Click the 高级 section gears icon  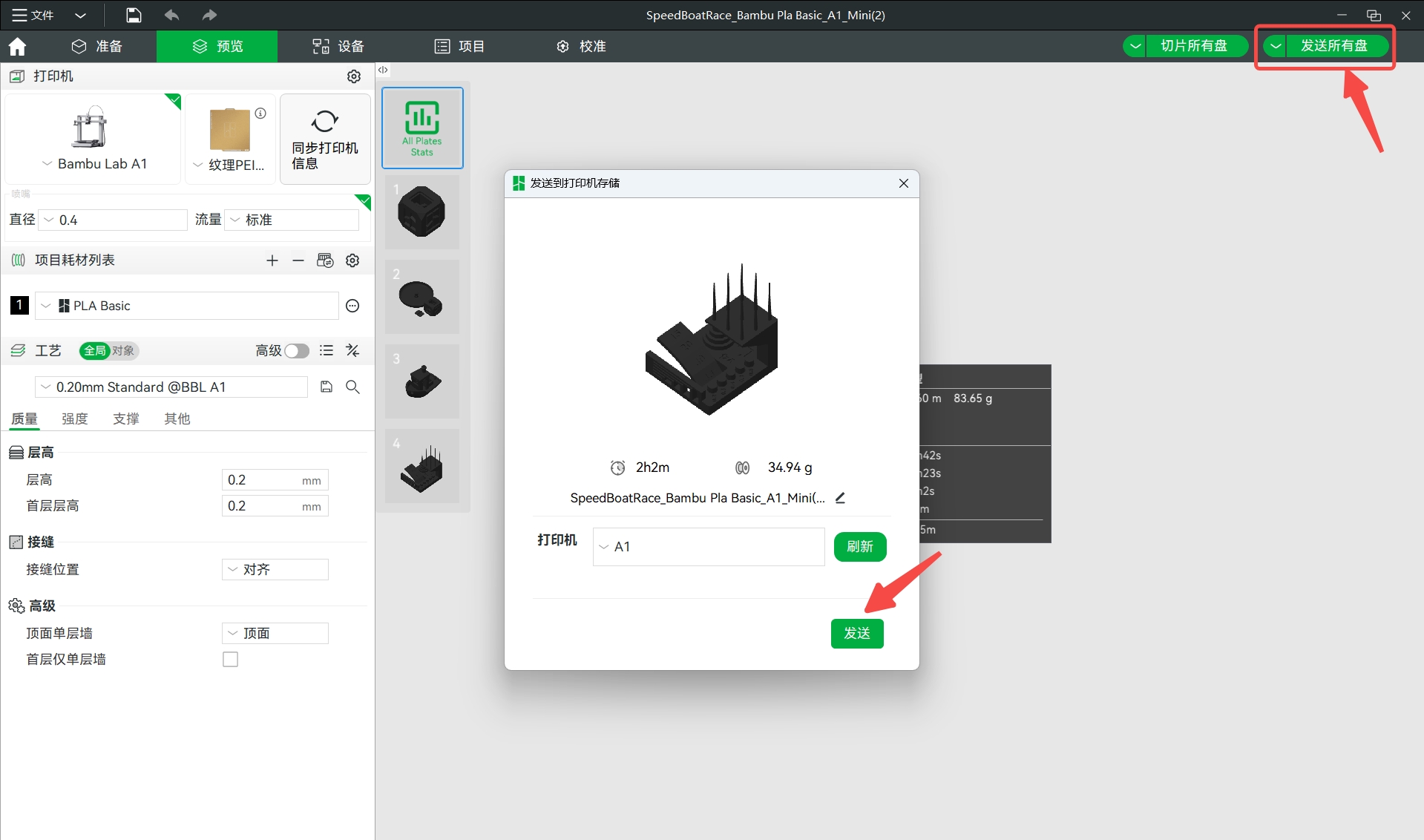click(16, 606)
